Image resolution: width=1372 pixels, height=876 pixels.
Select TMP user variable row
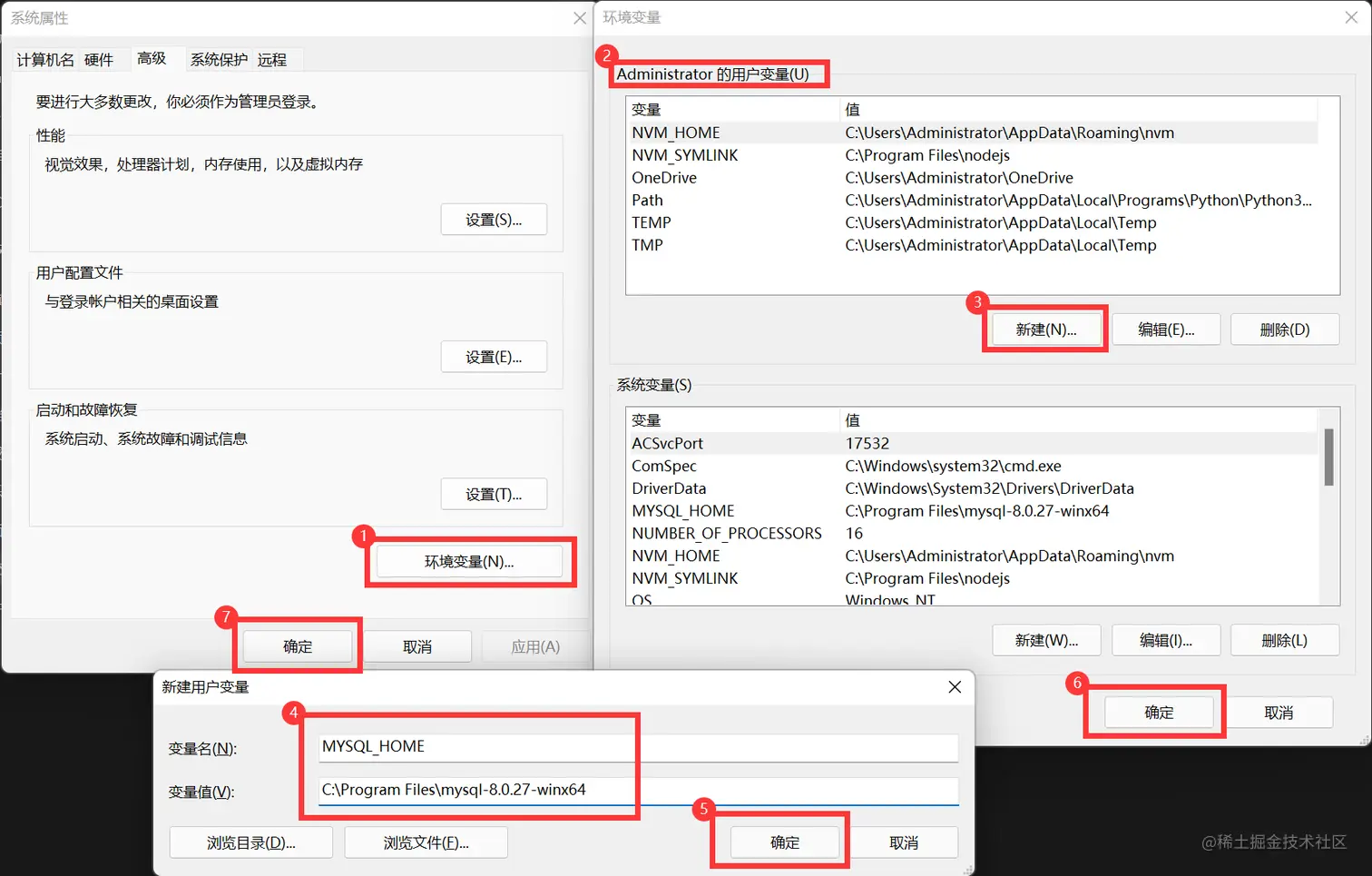click(x=972, y=245)
